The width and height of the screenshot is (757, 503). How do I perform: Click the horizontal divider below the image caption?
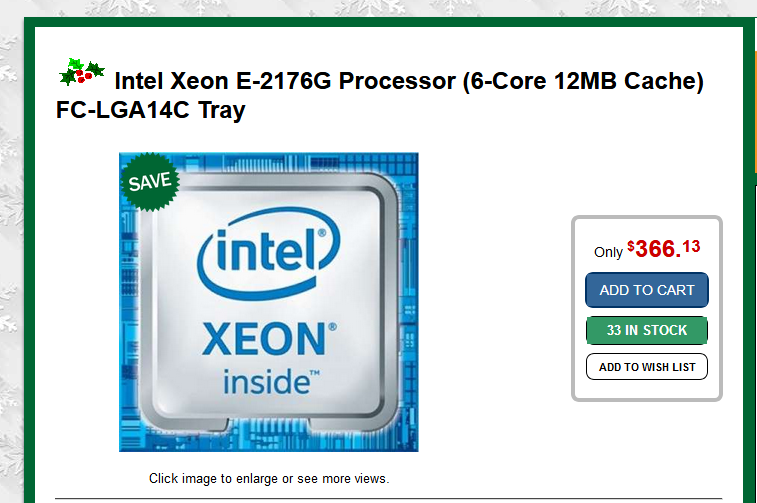[389, 498]
